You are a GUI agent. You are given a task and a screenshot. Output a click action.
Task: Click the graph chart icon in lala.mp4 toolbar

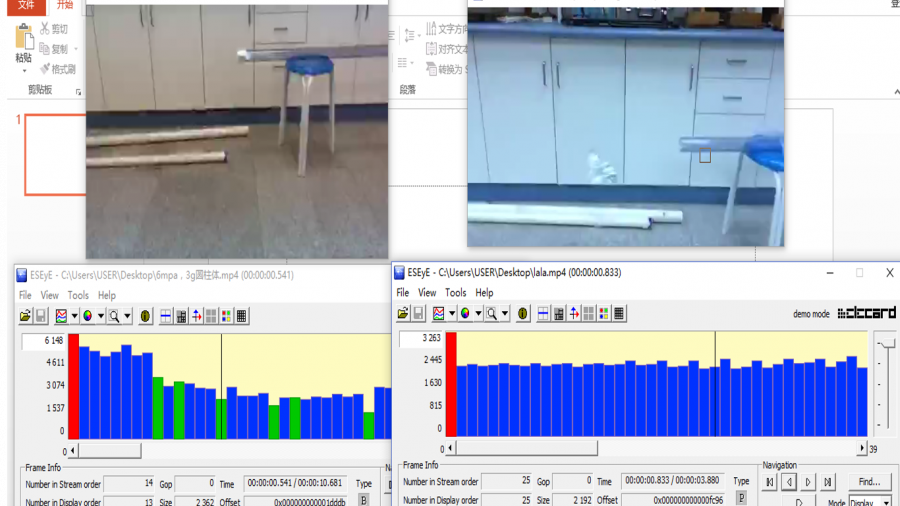point(439,313)
